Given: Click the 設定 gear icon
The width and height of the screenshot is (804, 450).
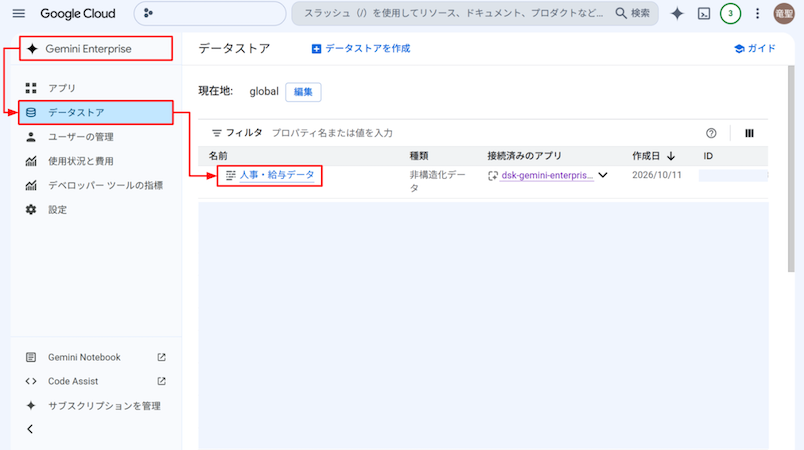Looking at the screenshot, I should (31, 210).
